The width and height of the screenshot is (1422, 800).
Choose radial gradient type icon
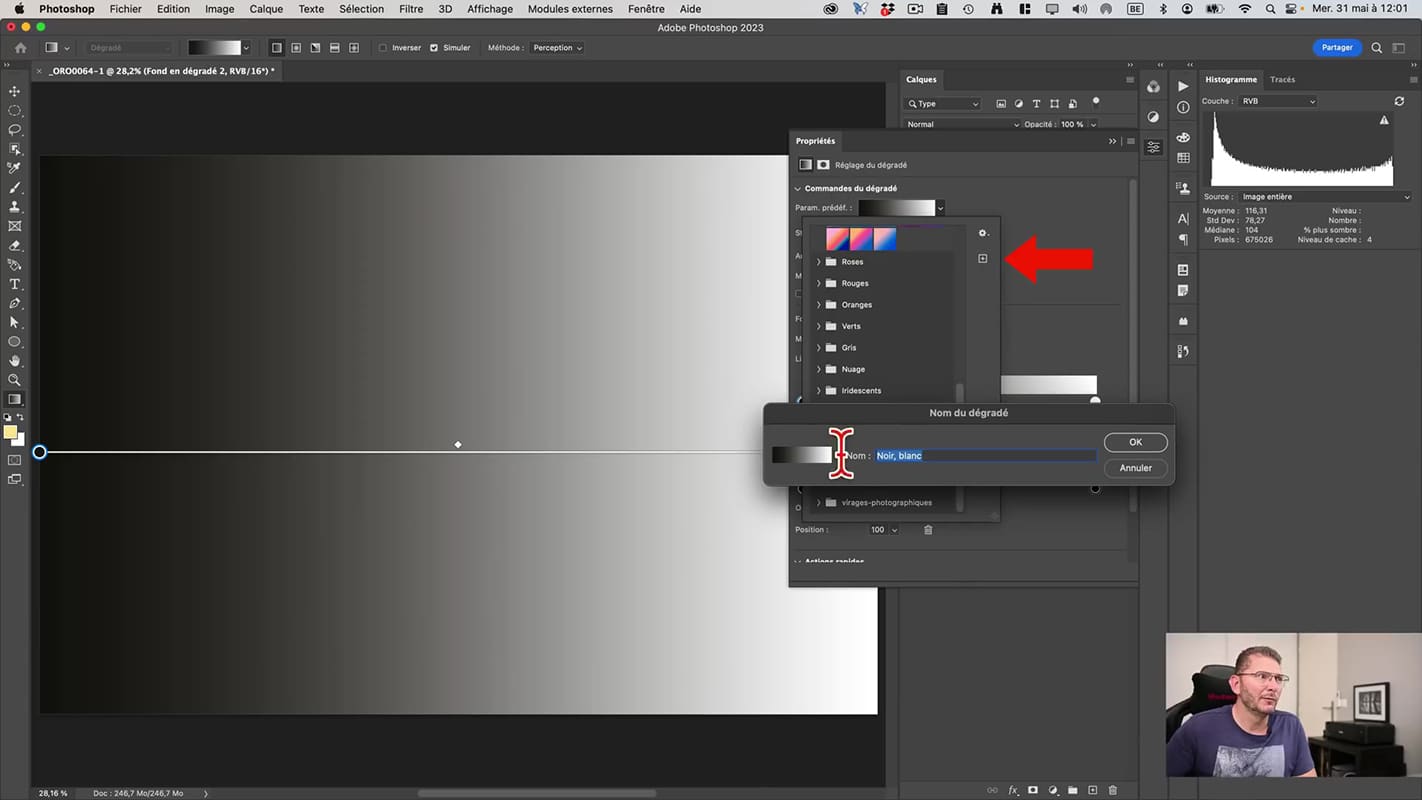[x=296, y=48]
